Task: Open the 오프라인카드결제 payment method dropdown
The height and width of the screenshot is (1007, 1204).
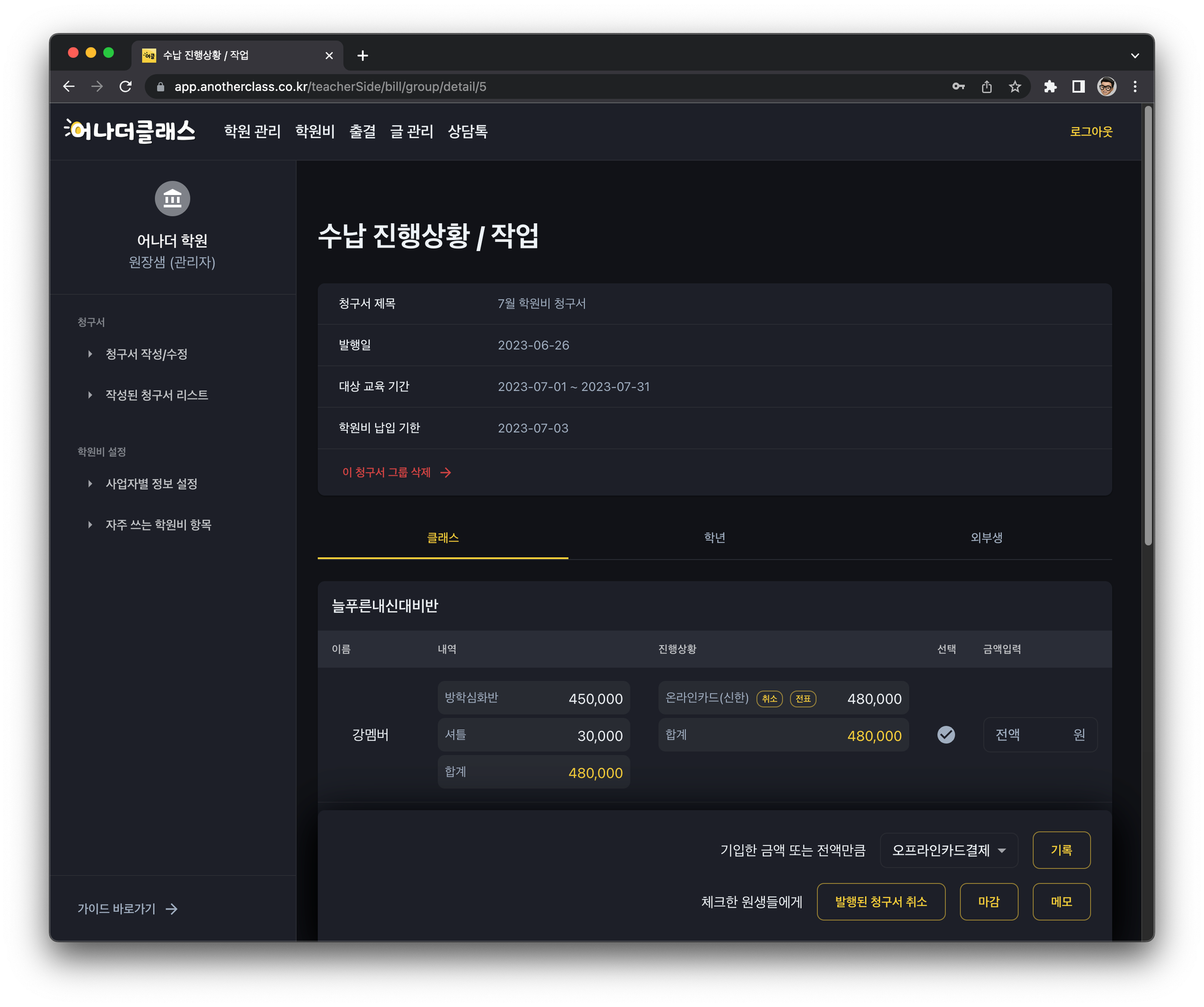Action: click(x=949, y=850)
